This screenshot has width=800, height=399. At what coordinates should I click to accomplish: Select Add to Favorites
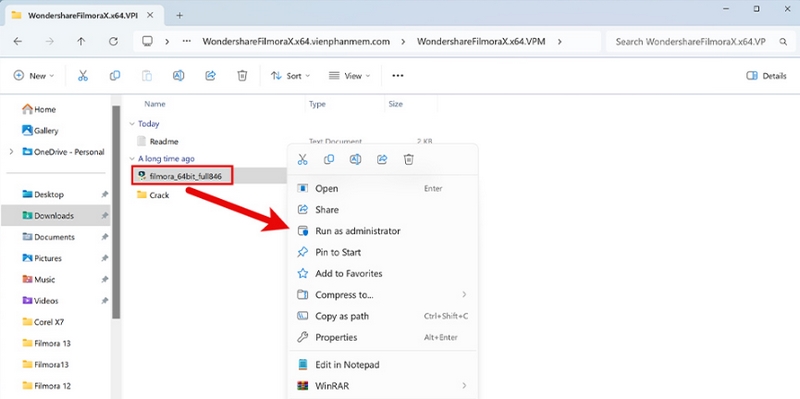(383, 273)
